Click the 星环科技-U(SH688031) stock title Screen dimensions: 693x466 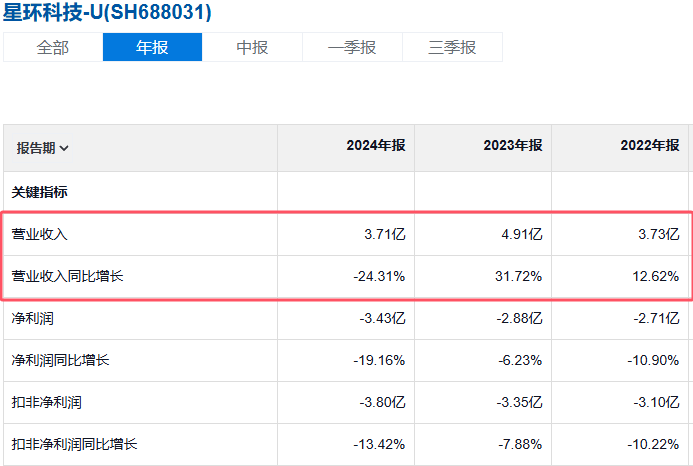coord(107,12)
